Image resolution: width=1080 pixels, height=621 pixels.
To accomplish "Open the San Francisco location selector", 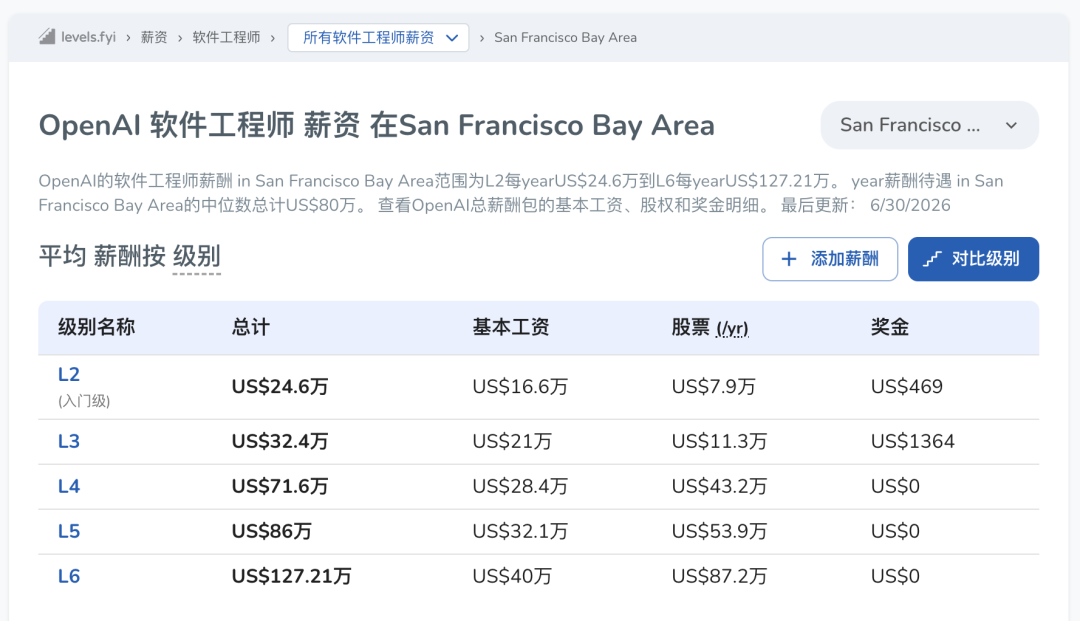I will [x=929, y=125].
